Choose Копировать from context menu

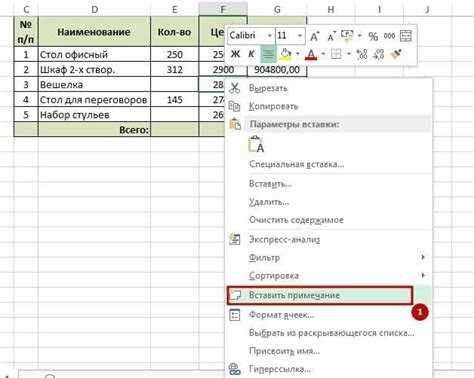tap(329, 106)
